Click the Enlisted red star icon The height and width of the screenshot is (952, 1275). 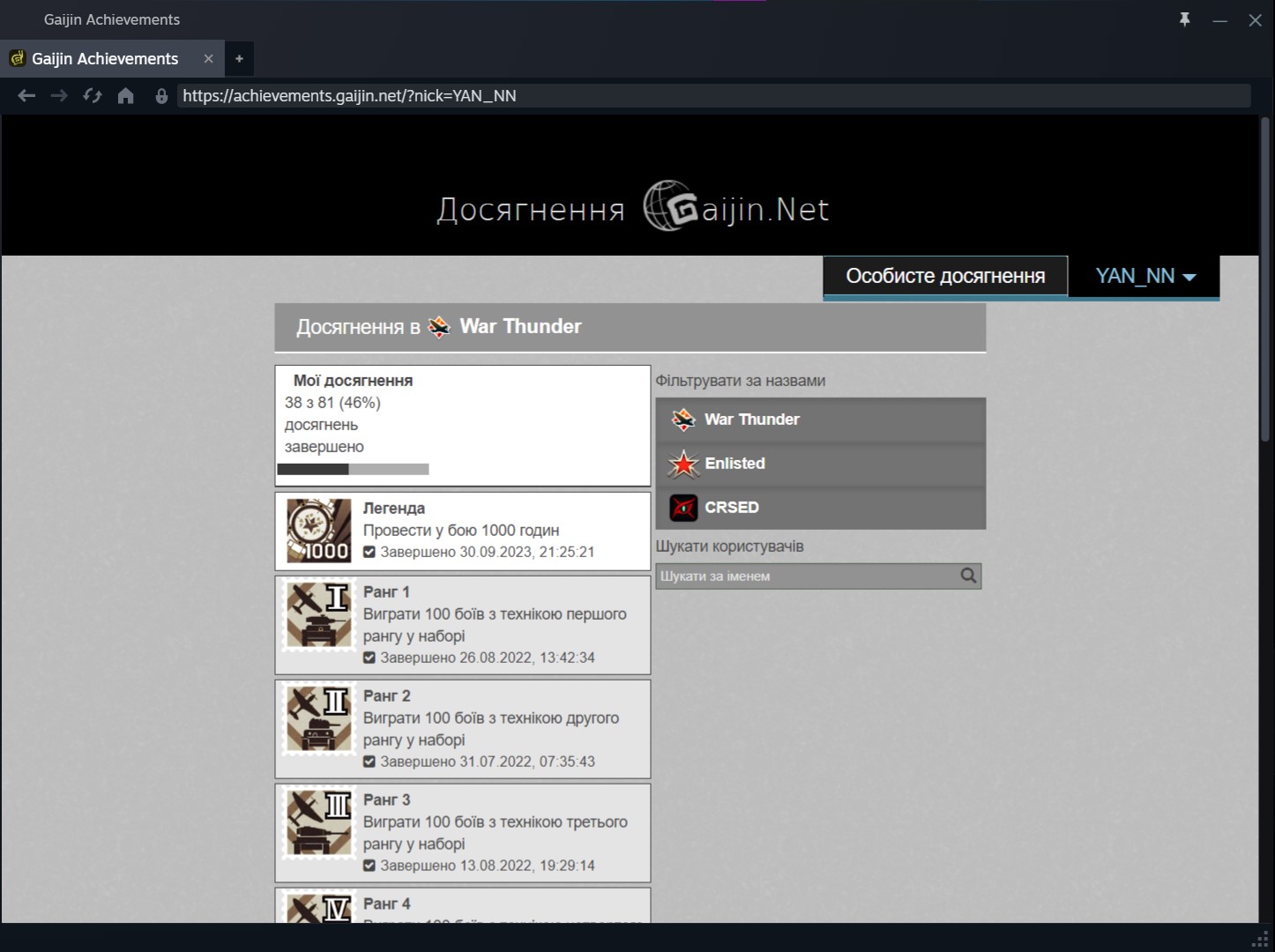683,464
